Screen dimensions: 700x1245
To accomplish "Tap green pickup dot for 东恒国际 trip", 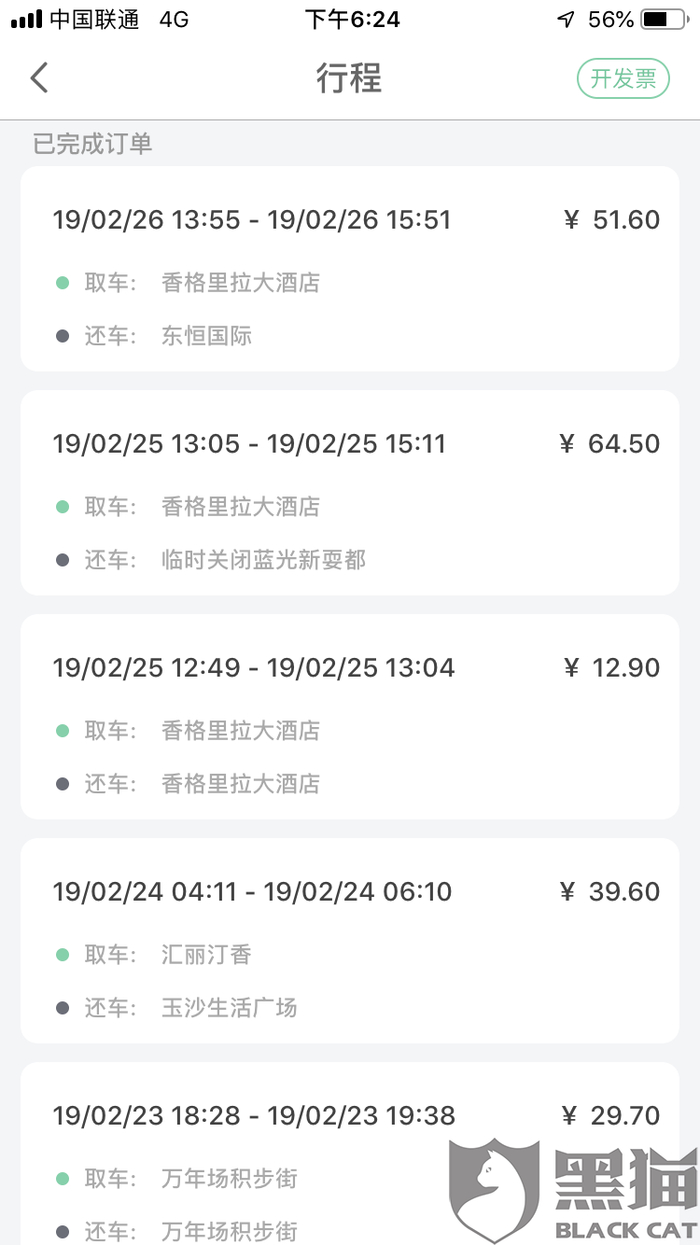I will pos(62,283).
